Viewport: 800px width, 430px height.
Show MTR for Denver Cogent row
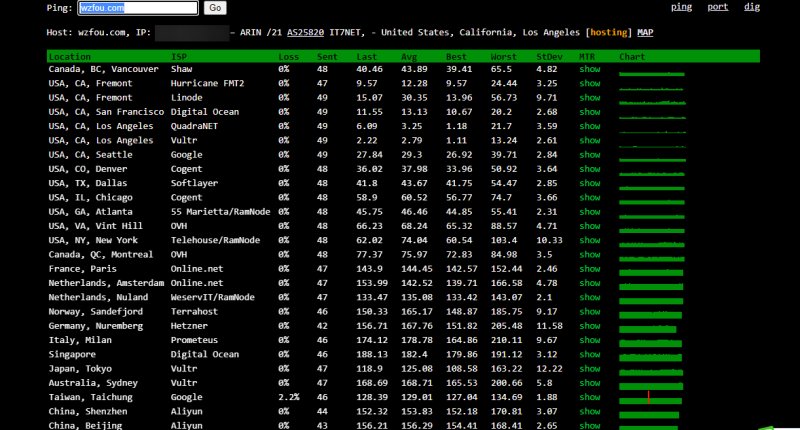coord(589,169)
